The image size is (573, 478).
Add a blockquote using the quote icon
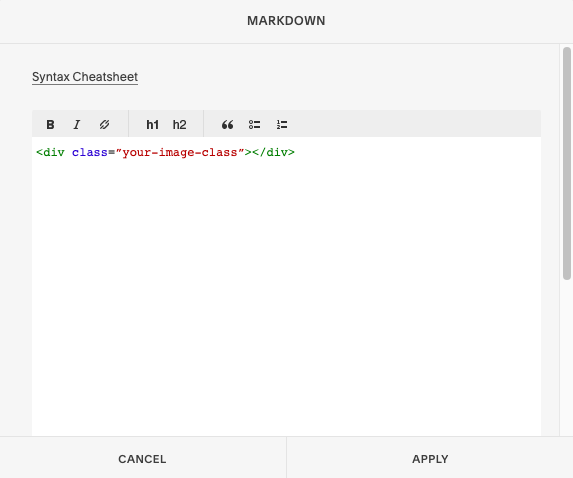tap(227, 125)
